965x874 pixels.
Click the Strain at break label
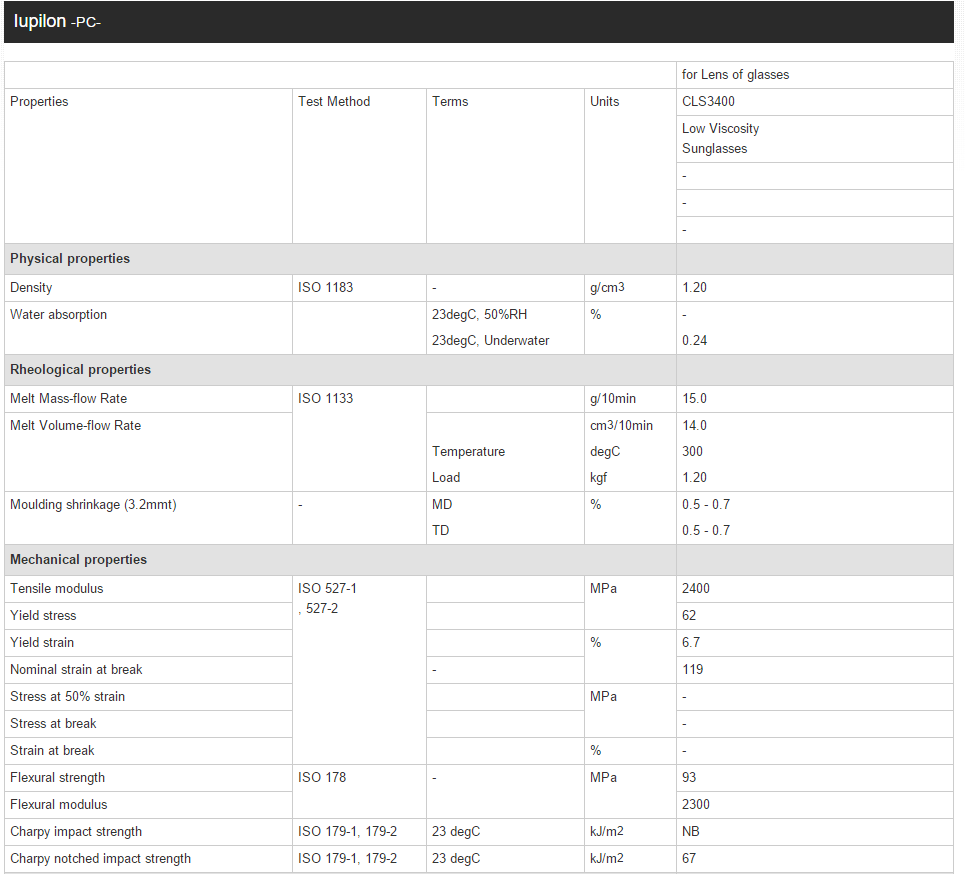tap(52, 751)
